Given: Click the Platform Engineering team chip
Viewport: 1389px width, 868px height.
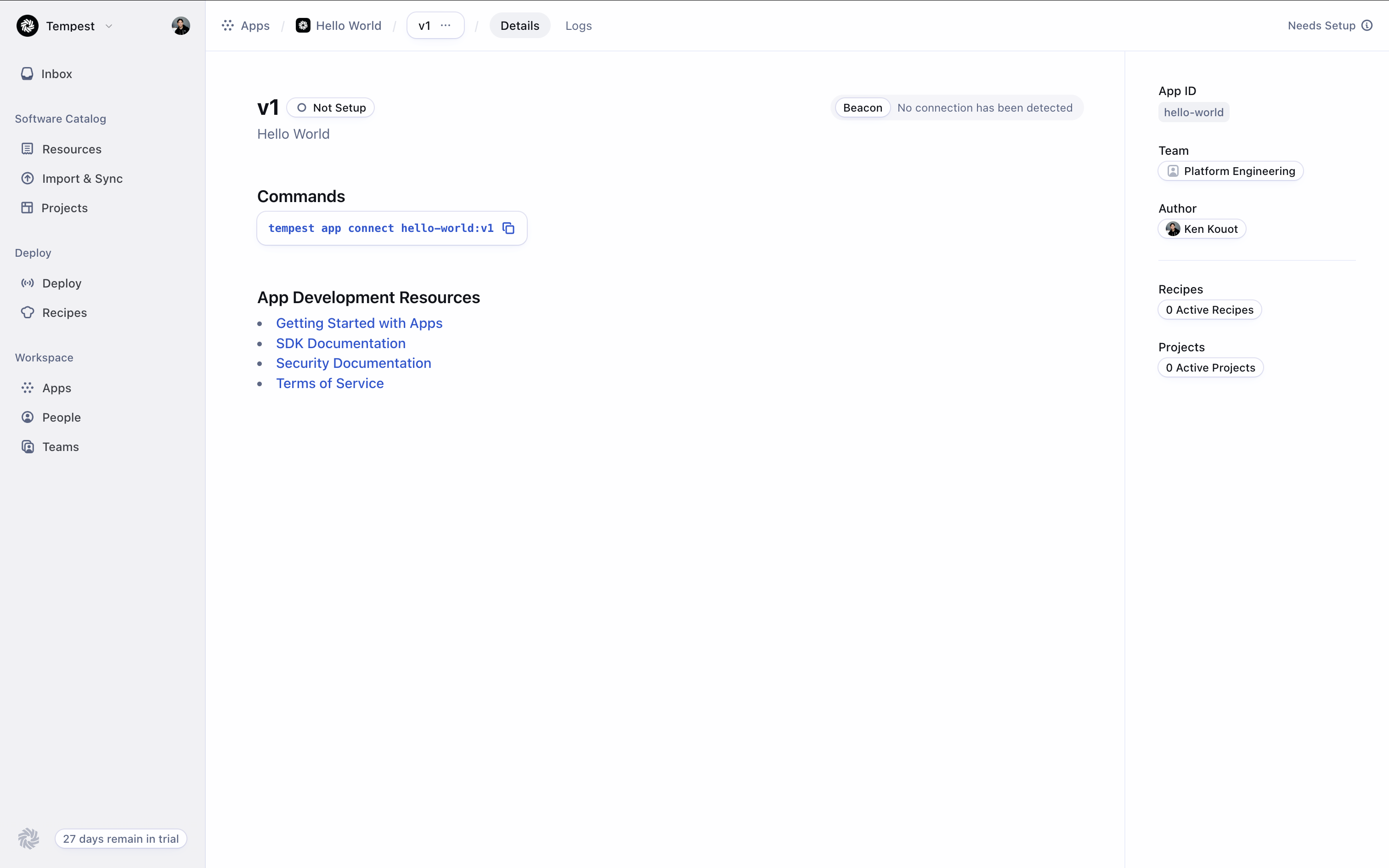Looking at the screenshot, I should [1231, 171].
